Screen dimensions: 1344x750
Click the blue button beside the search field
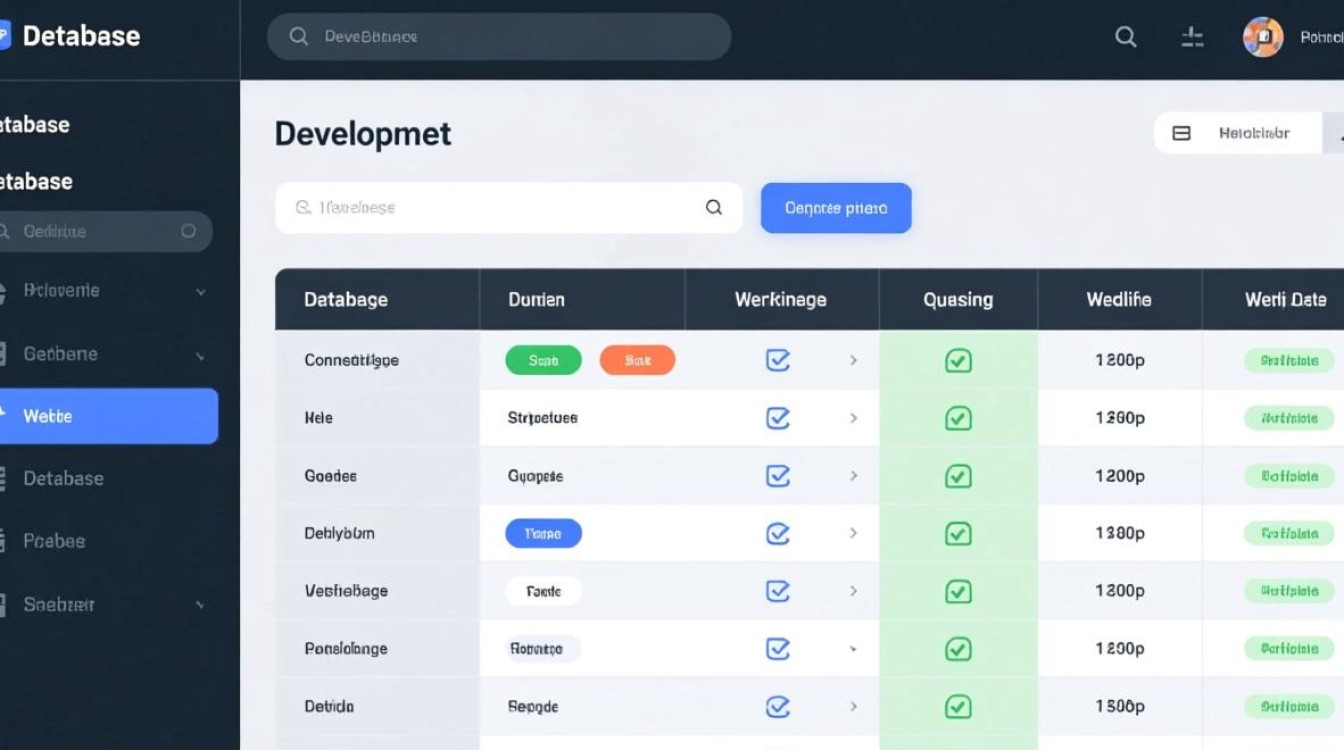tap(836, 208)
